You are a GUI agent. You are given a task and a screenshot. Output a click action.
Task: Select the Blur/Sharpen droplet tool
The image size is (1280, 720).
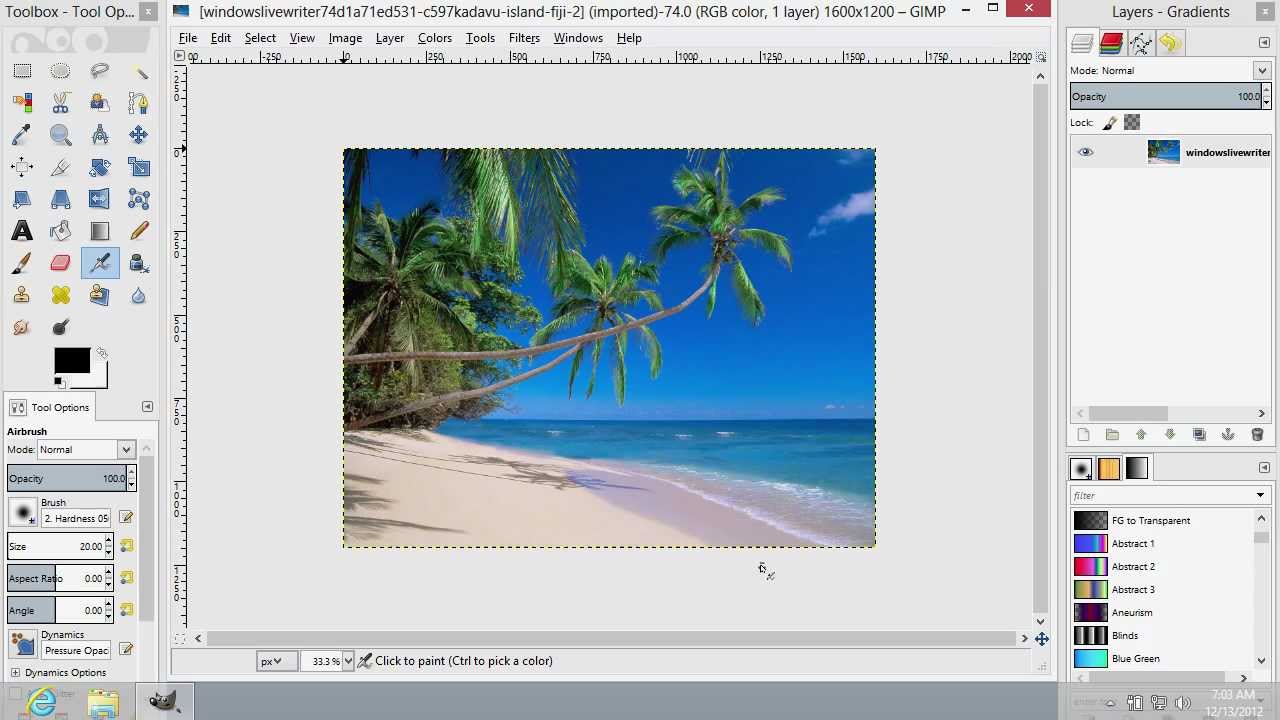(x=138, y=295)
